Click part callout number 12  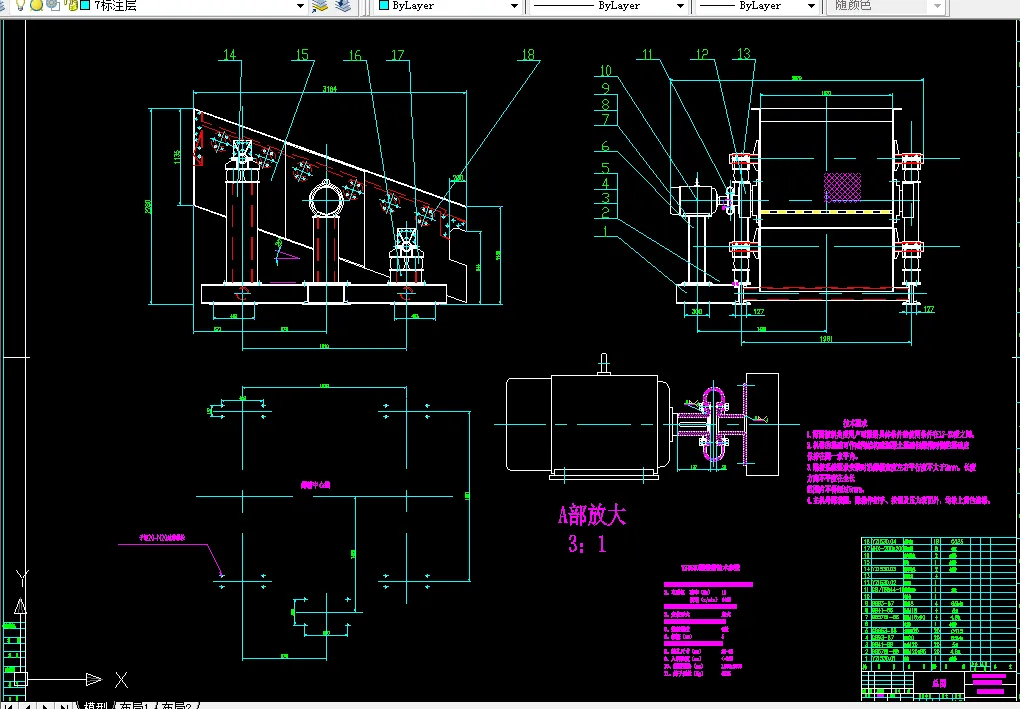tap(702, 54)
